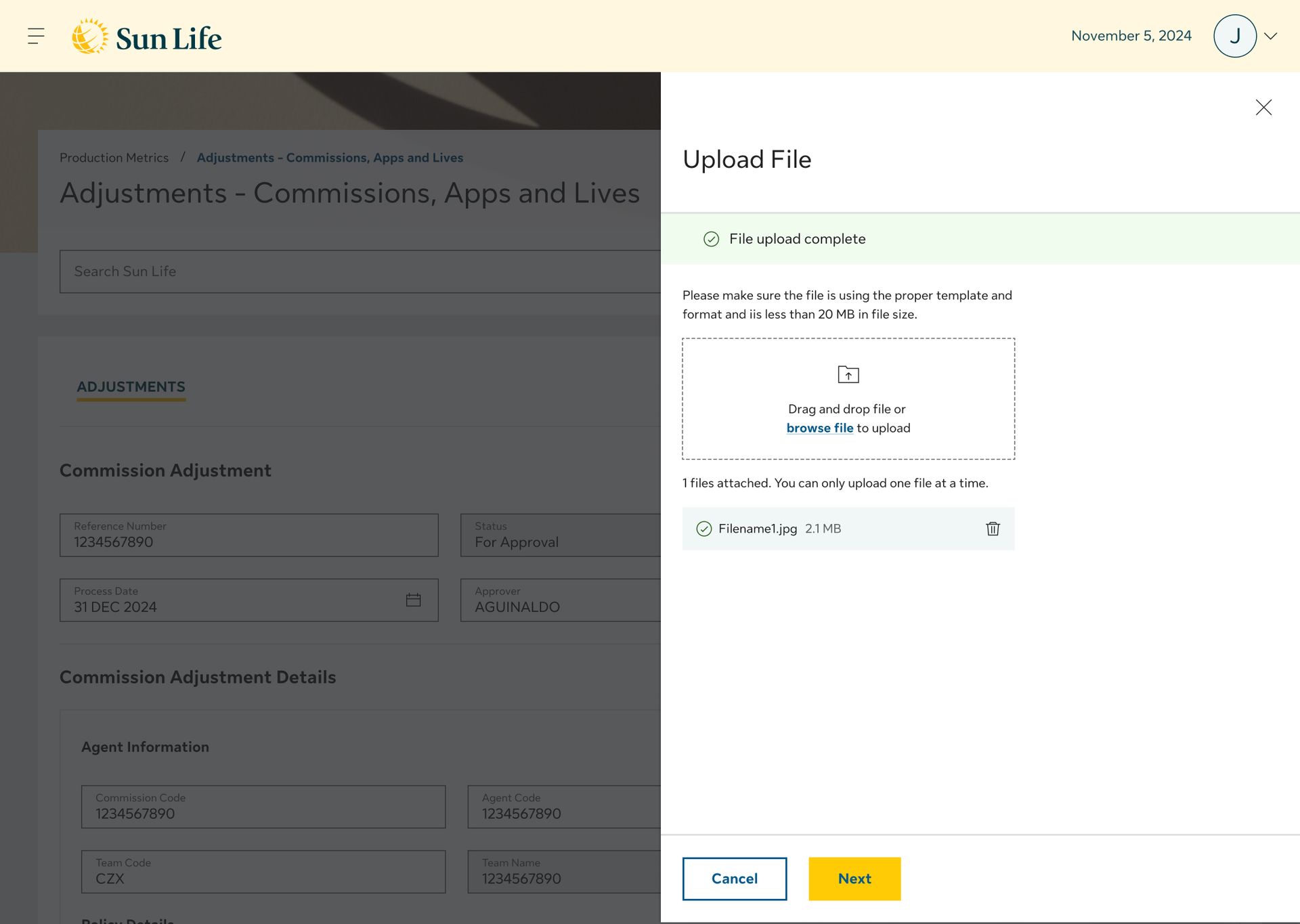Open the Adjustments - Commissions breadcrumb link

click(330, 158)
